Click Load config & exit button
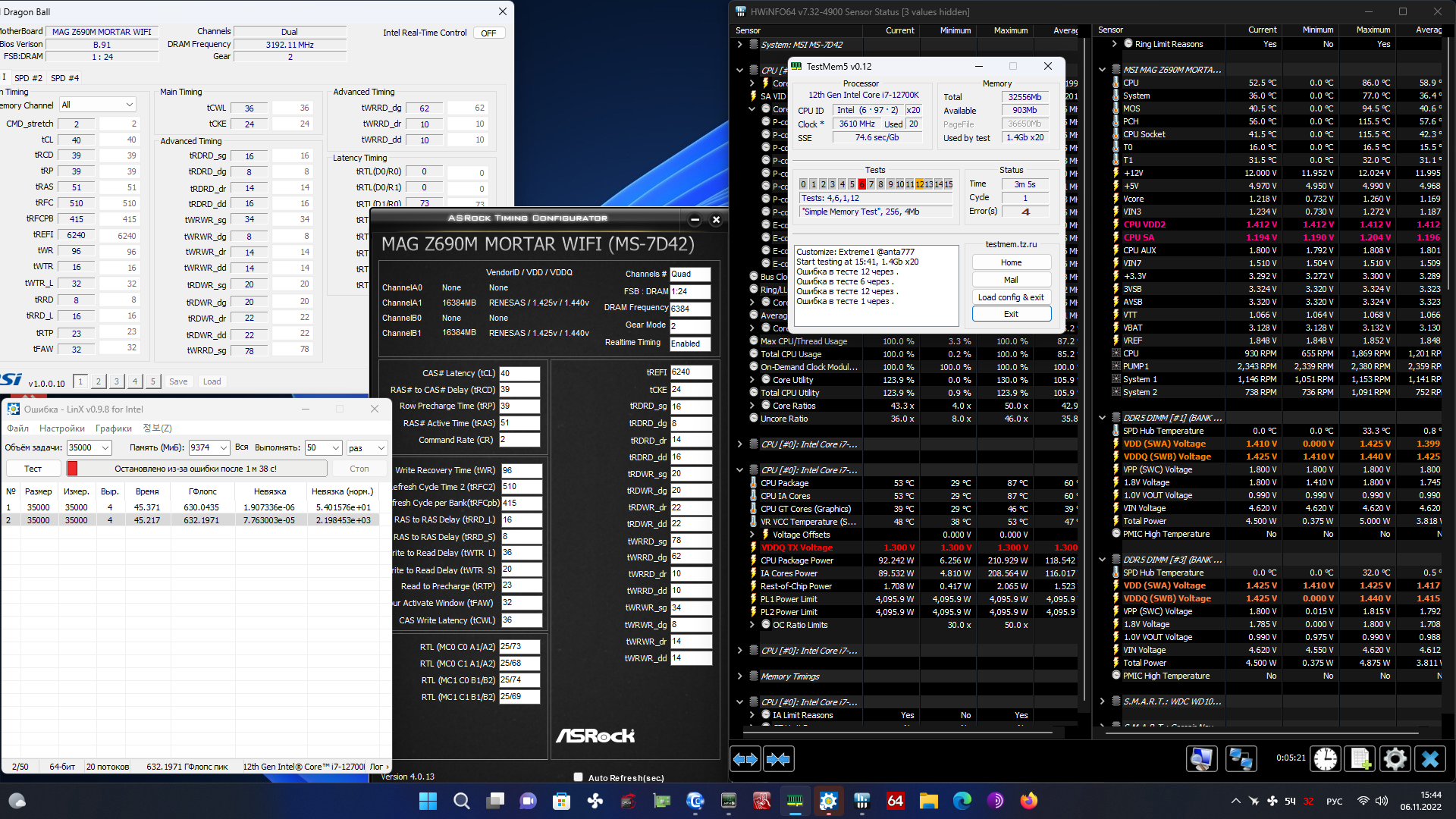This screenshot has width=1456, height=819. coord(1011,297)
